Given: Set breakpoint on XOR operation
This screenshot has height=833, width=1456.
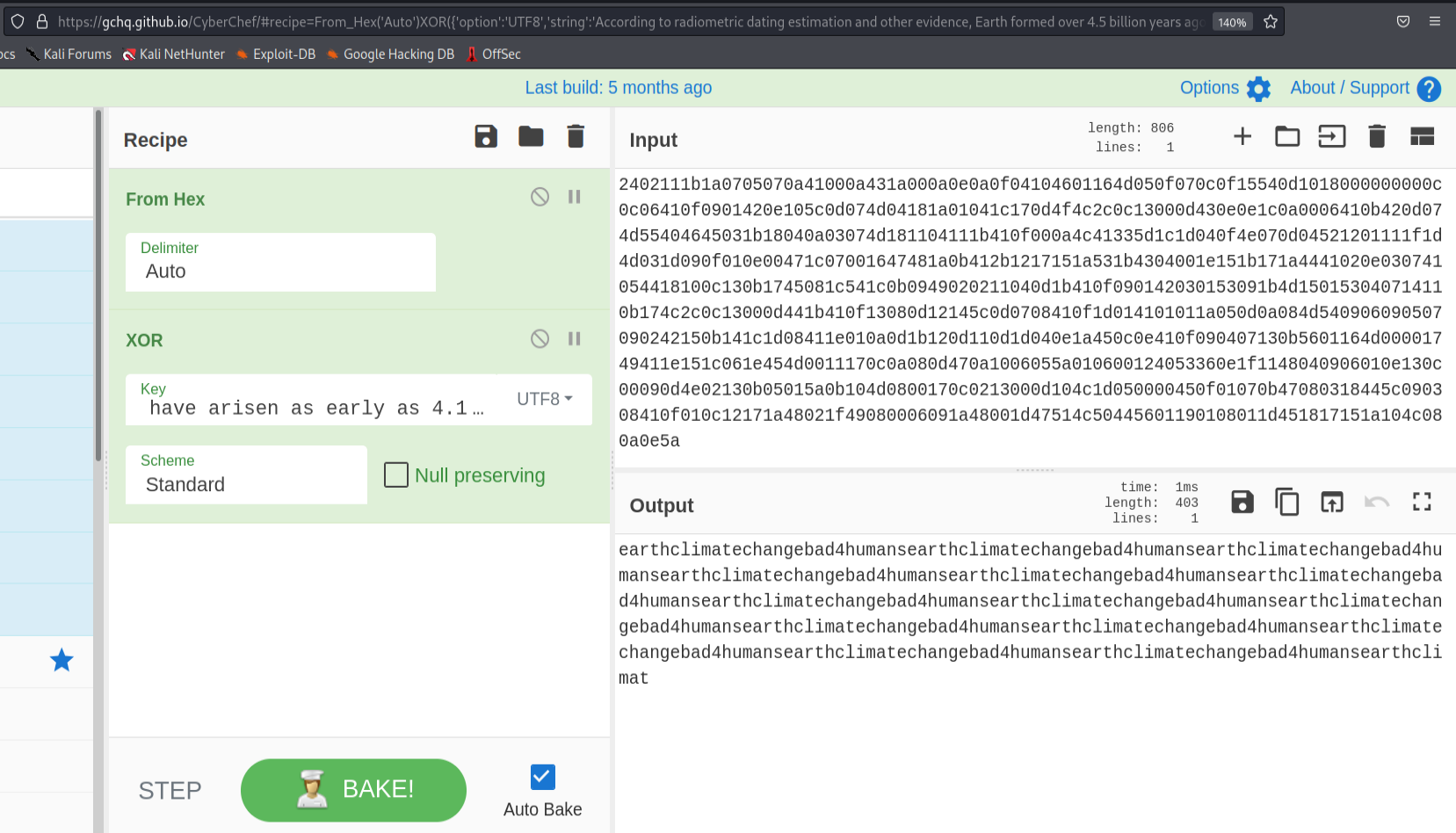Looking at the screenshot, I should tap(574, 339).
